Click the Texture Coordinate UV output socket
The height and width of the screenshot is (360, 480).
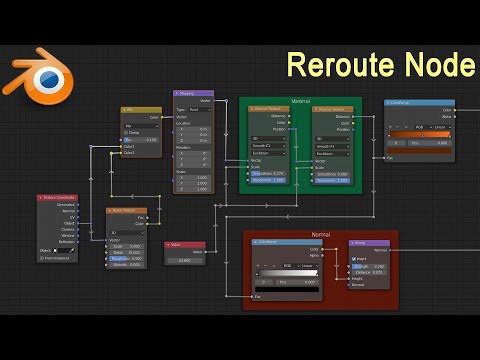78,217
